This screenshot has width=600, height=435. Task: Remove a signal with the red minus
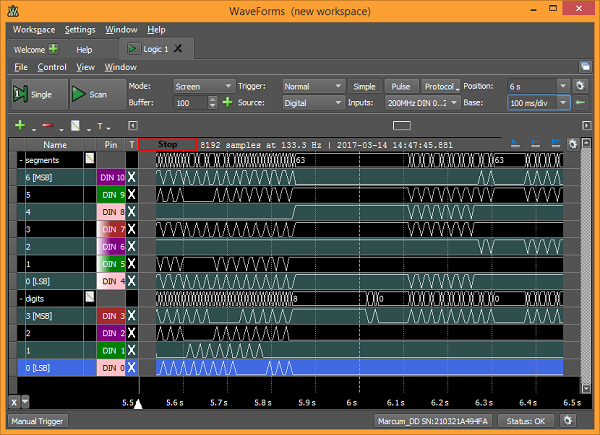point(47,125)
